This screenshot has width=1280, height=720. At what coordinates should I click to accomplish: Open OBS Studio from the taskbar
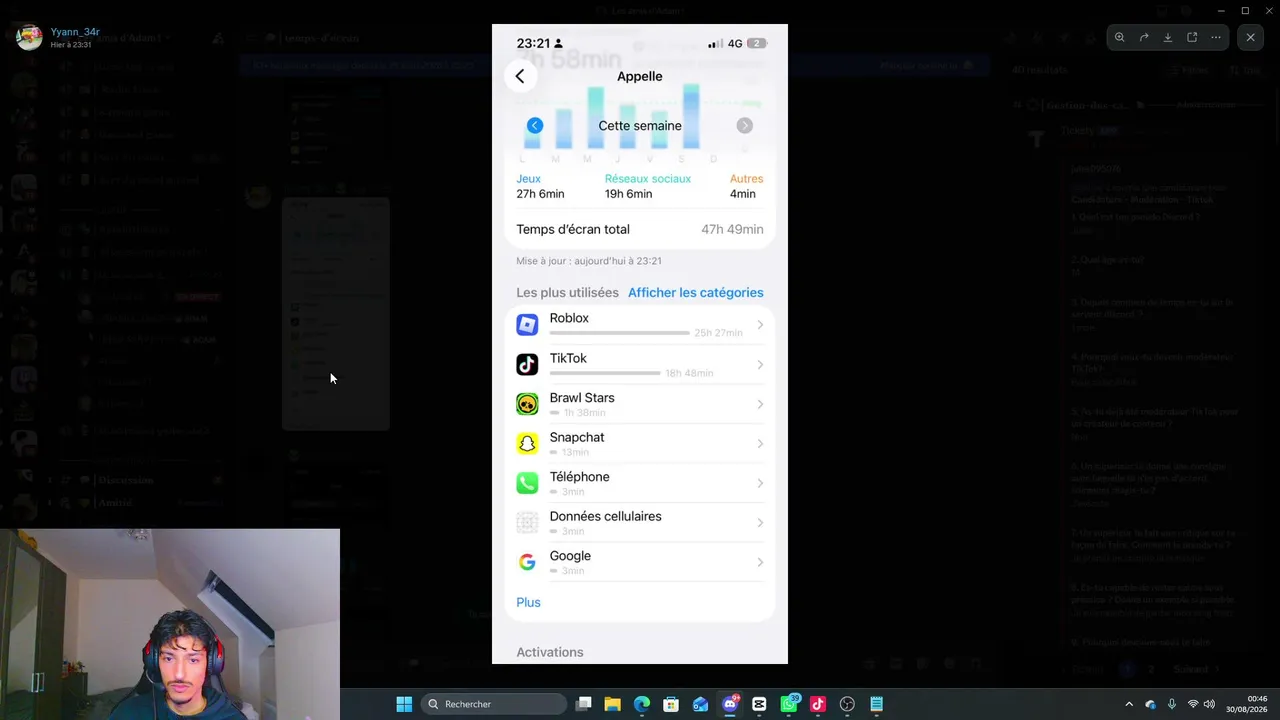[x=847, y=704]
